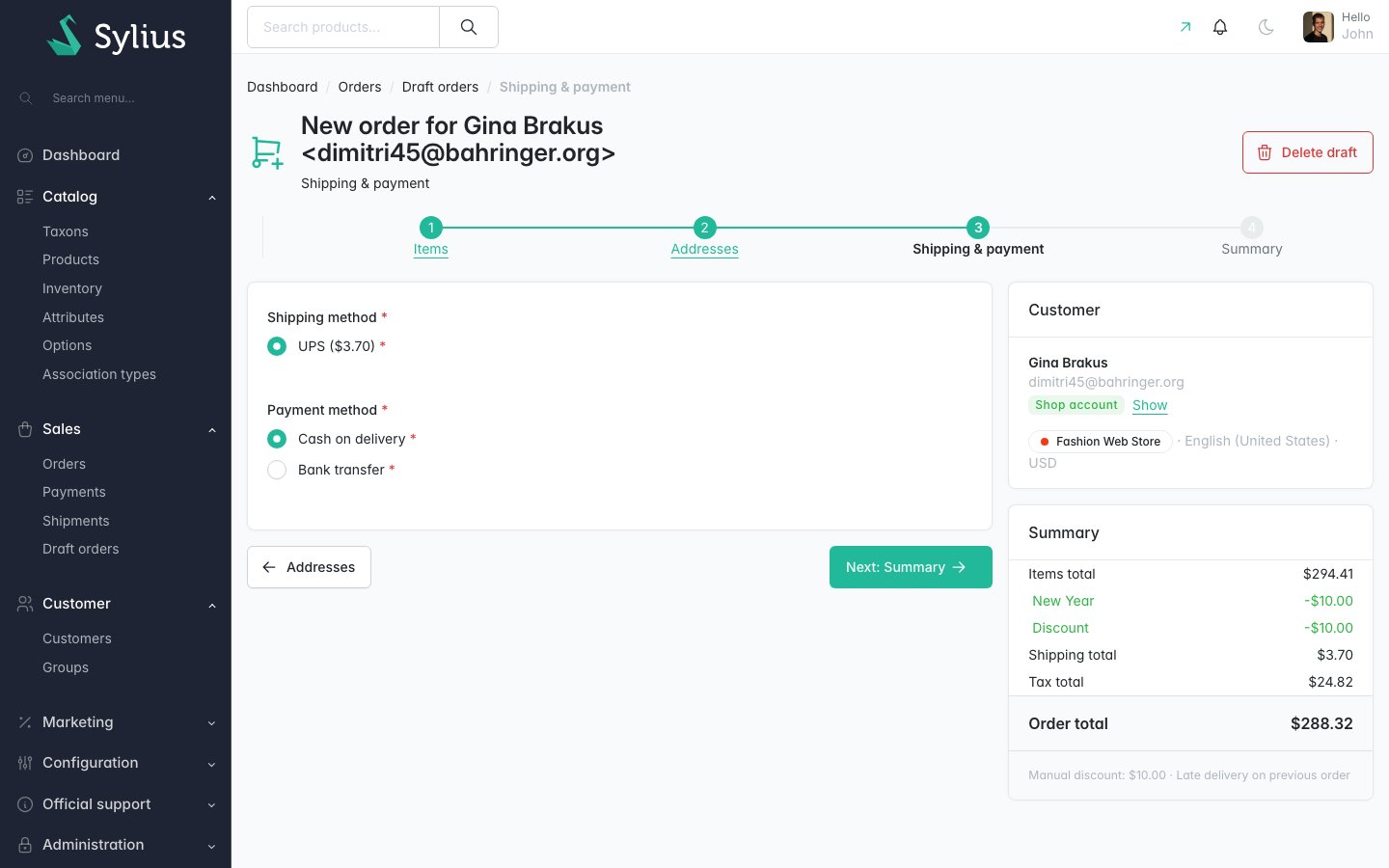Open the storefront arrow icon
The height and width of the screenshot is (868, 1389).
coord(1185,27)
